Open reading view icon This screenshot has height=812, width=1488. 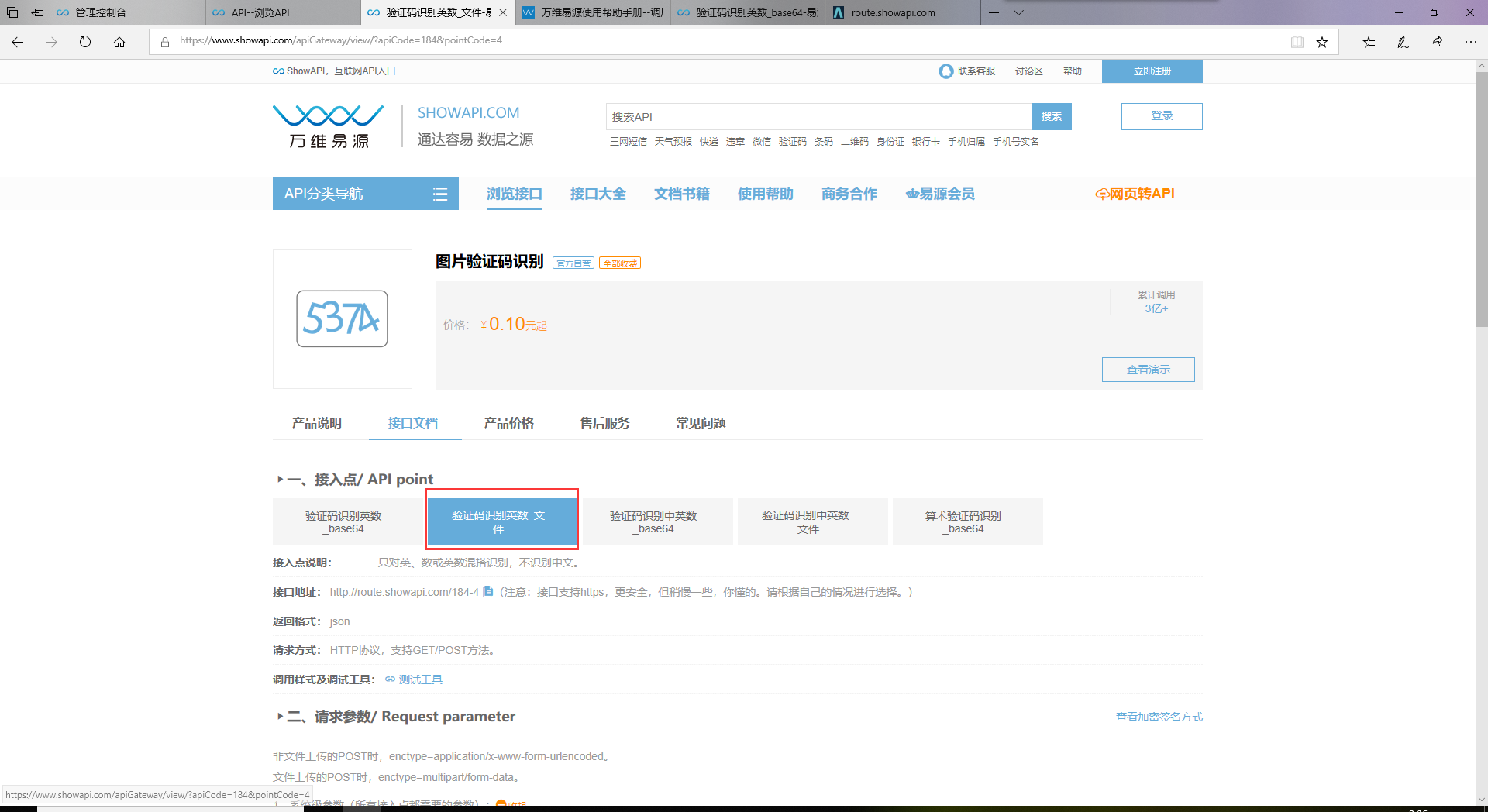coord(1297,42)
